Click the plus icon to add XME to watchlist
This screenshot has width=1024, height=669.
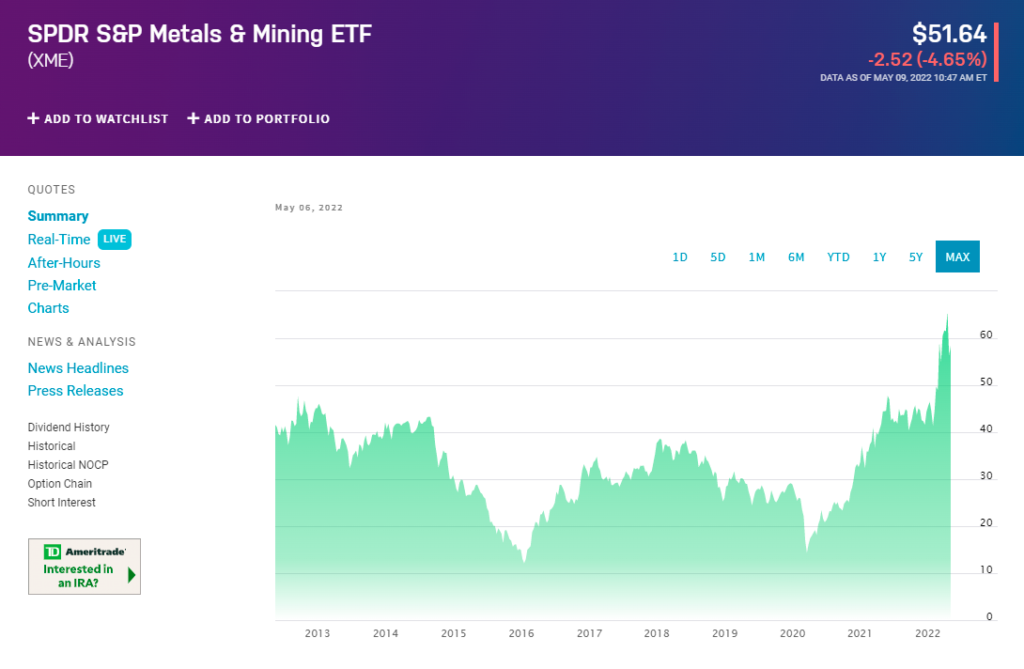35,118
